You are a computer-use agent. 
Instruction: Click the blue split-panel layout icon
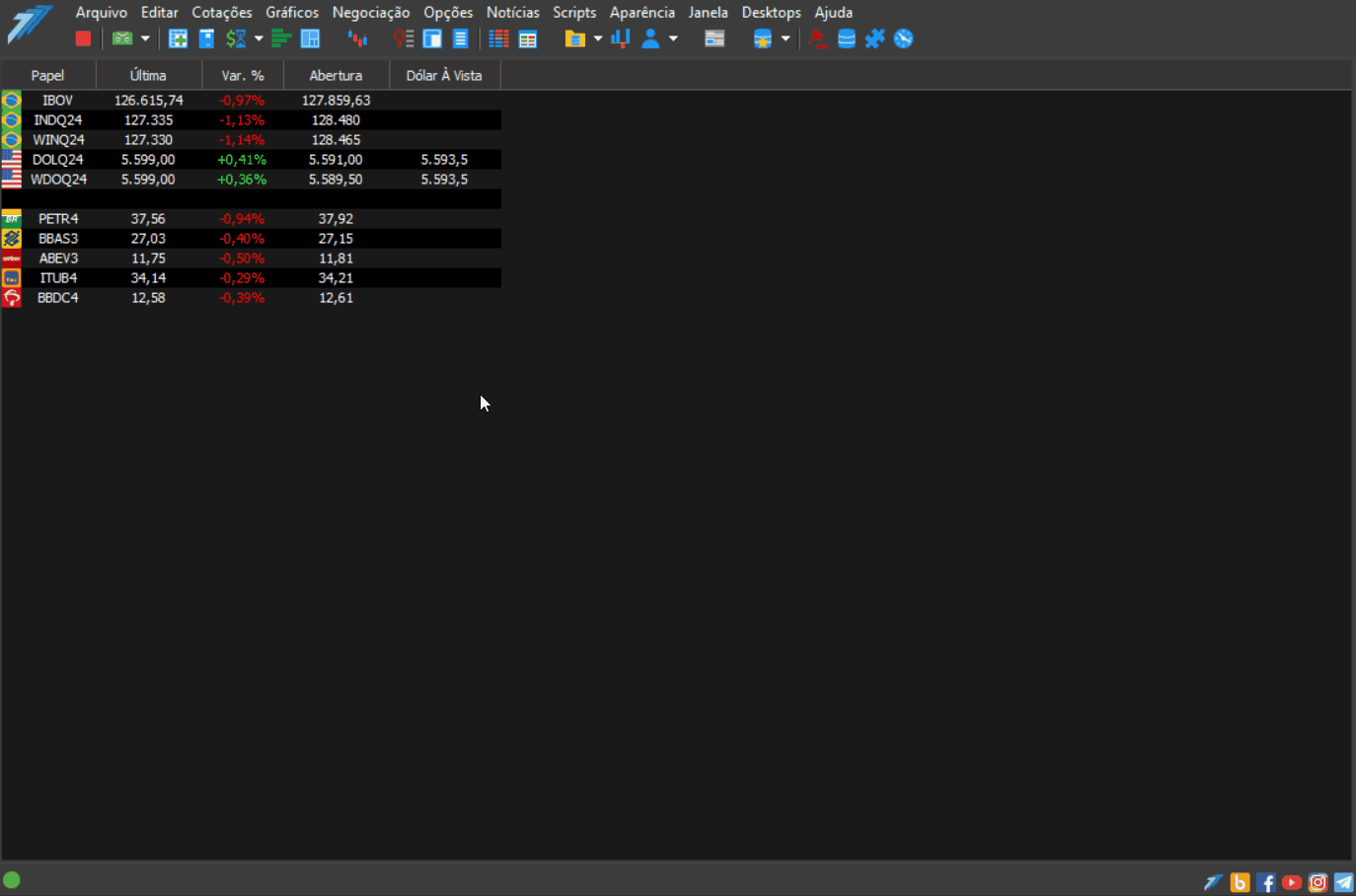(x=310, y=38)
